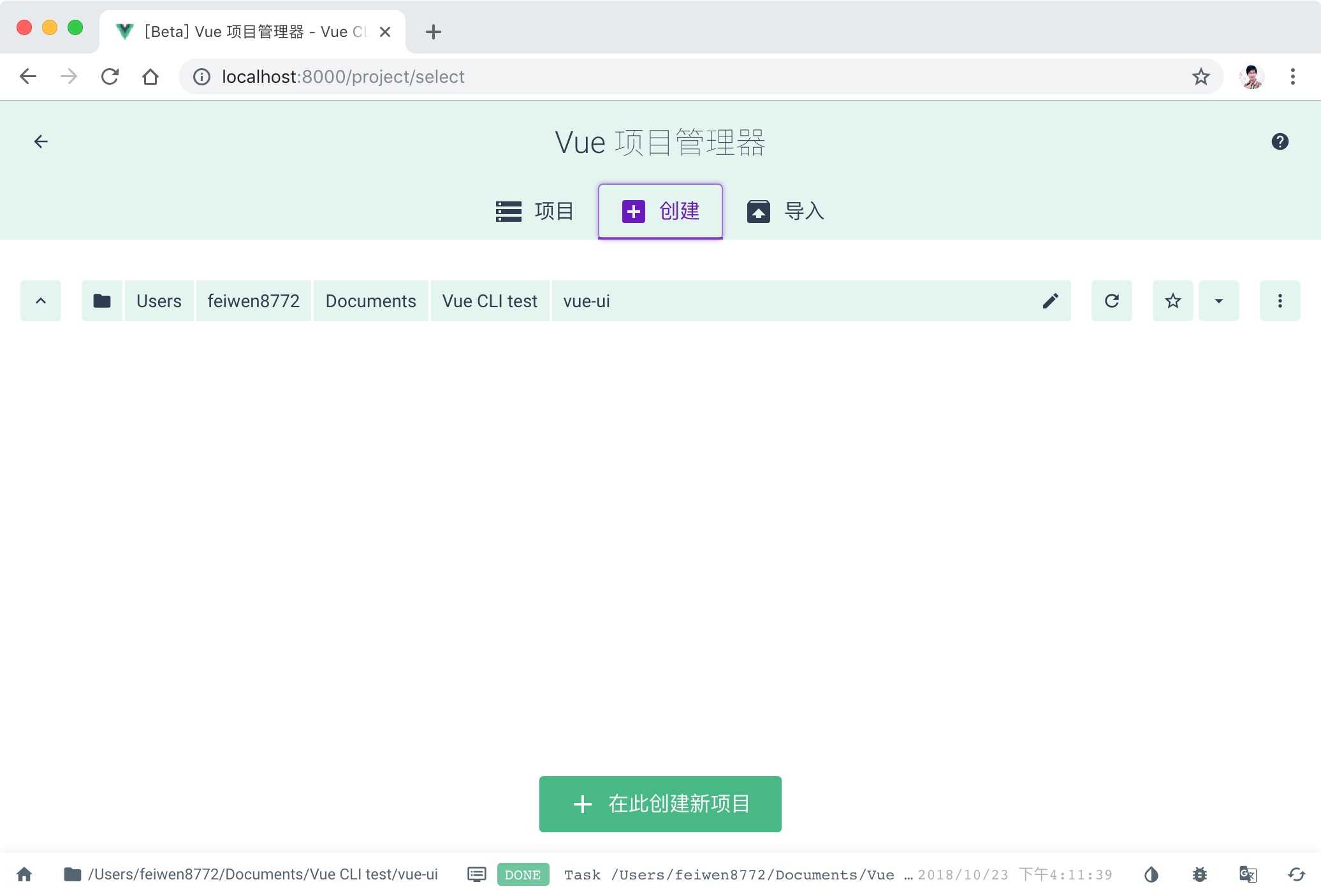Bookmark page with address bar star

[1201, 76]
